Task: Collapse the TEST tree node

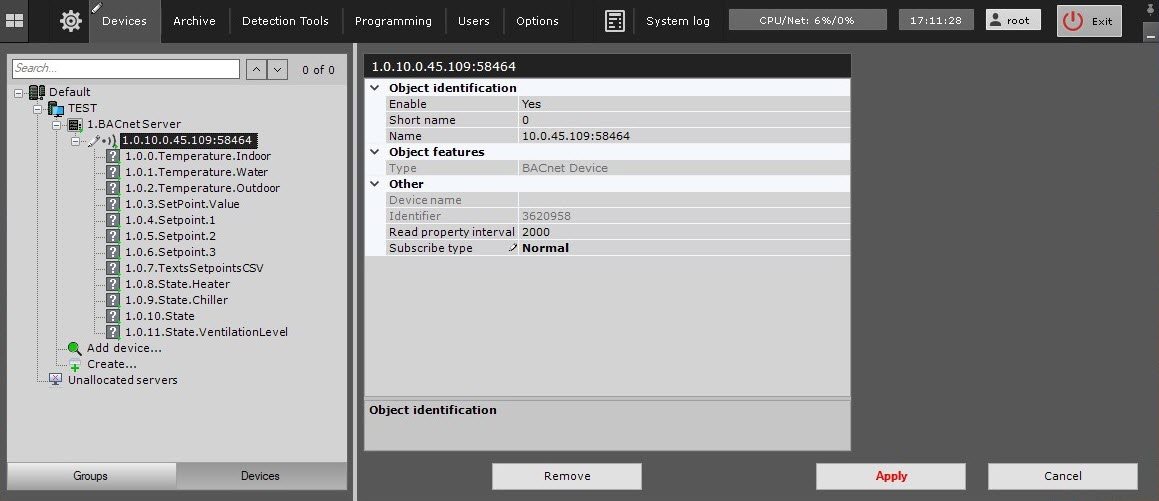Action: 38,108
